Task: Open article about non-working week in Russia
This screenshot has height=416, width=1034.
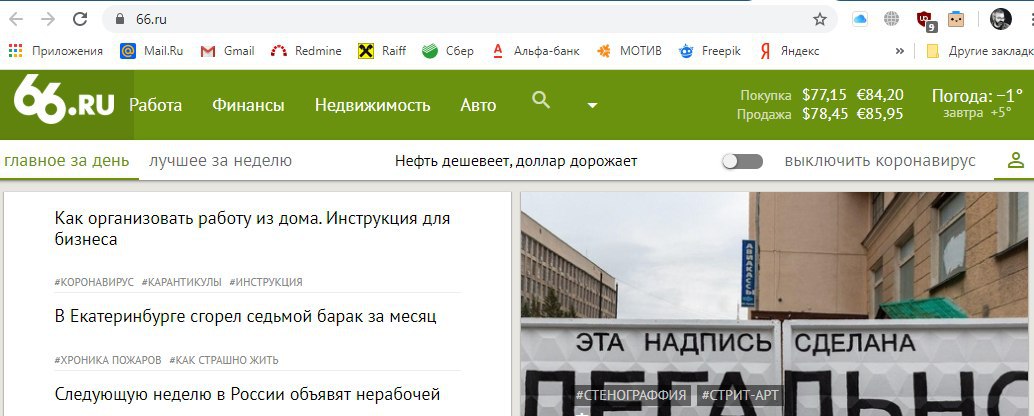Action: (247, 395)
